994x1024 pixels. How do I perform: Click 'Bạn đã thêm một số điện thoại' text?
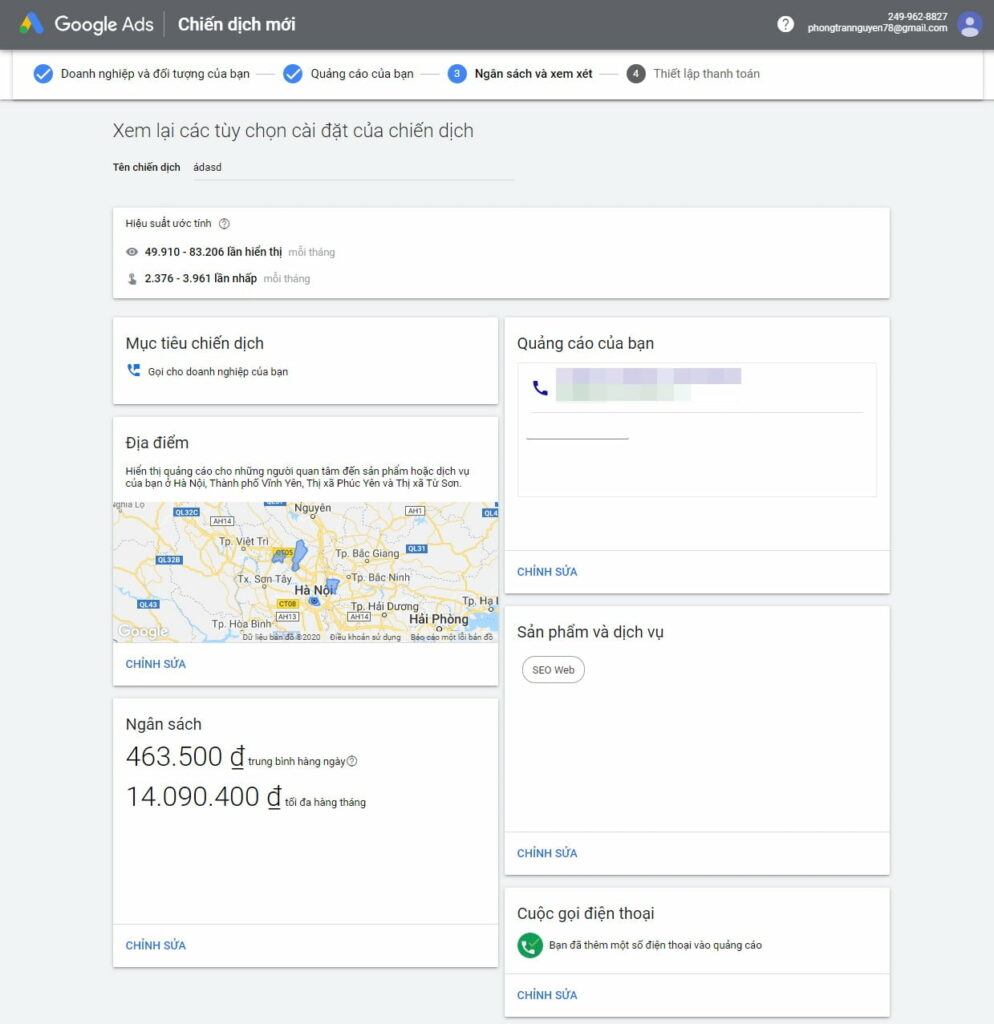[655, 945]
